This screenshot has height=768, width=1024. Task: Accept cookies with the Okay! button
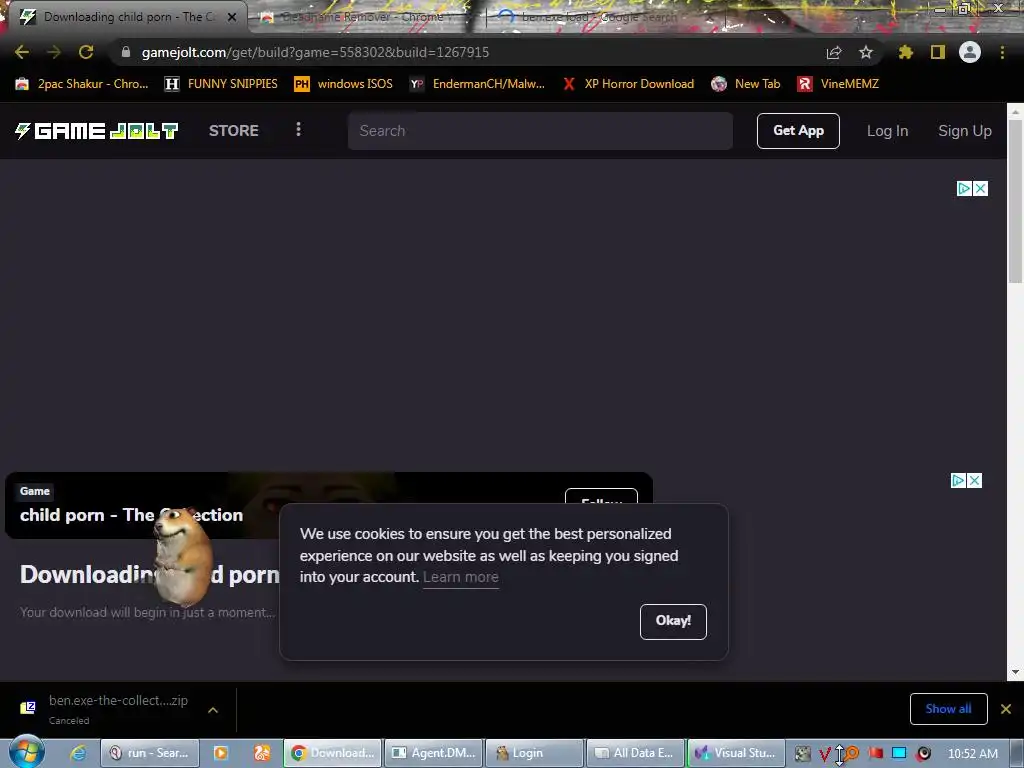[673, 621]
